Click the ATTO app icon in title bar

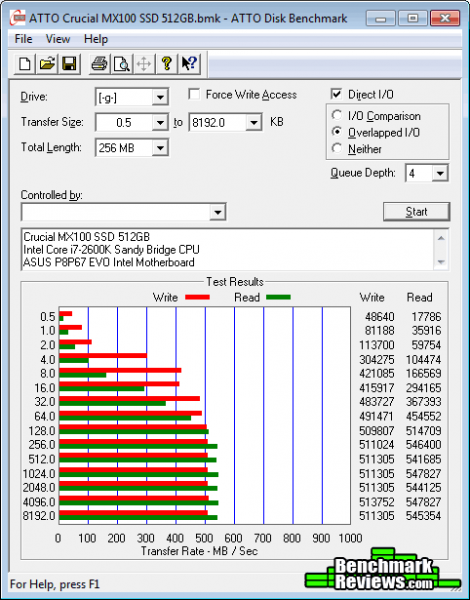pos(17,18)
